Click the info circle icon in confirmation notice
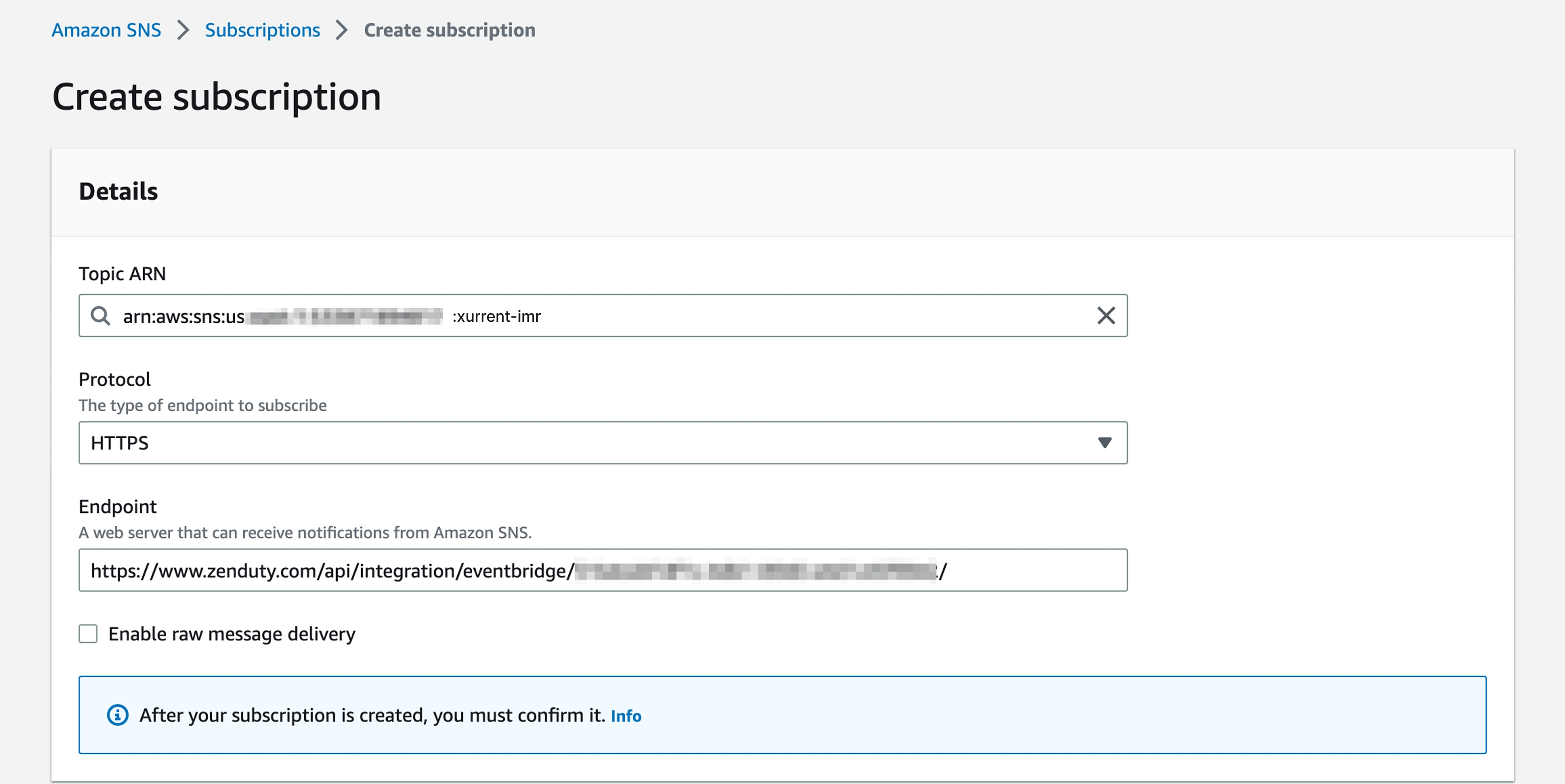Image resolution: width=1565 pixels, height=784 pixels. click(x=118, y=715)
